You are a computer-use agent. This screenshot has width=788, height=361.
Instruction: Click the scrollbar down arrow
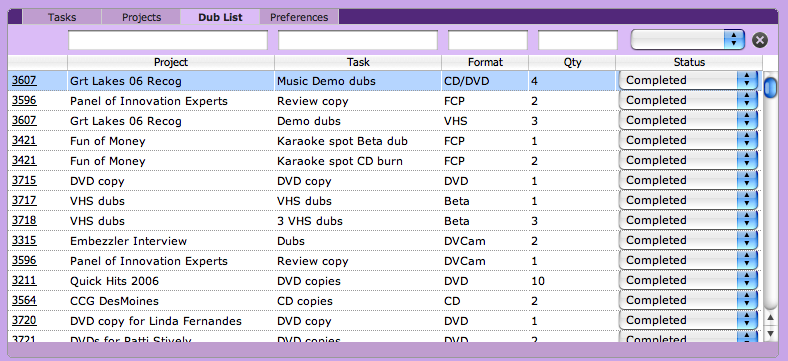pos(770,333)
